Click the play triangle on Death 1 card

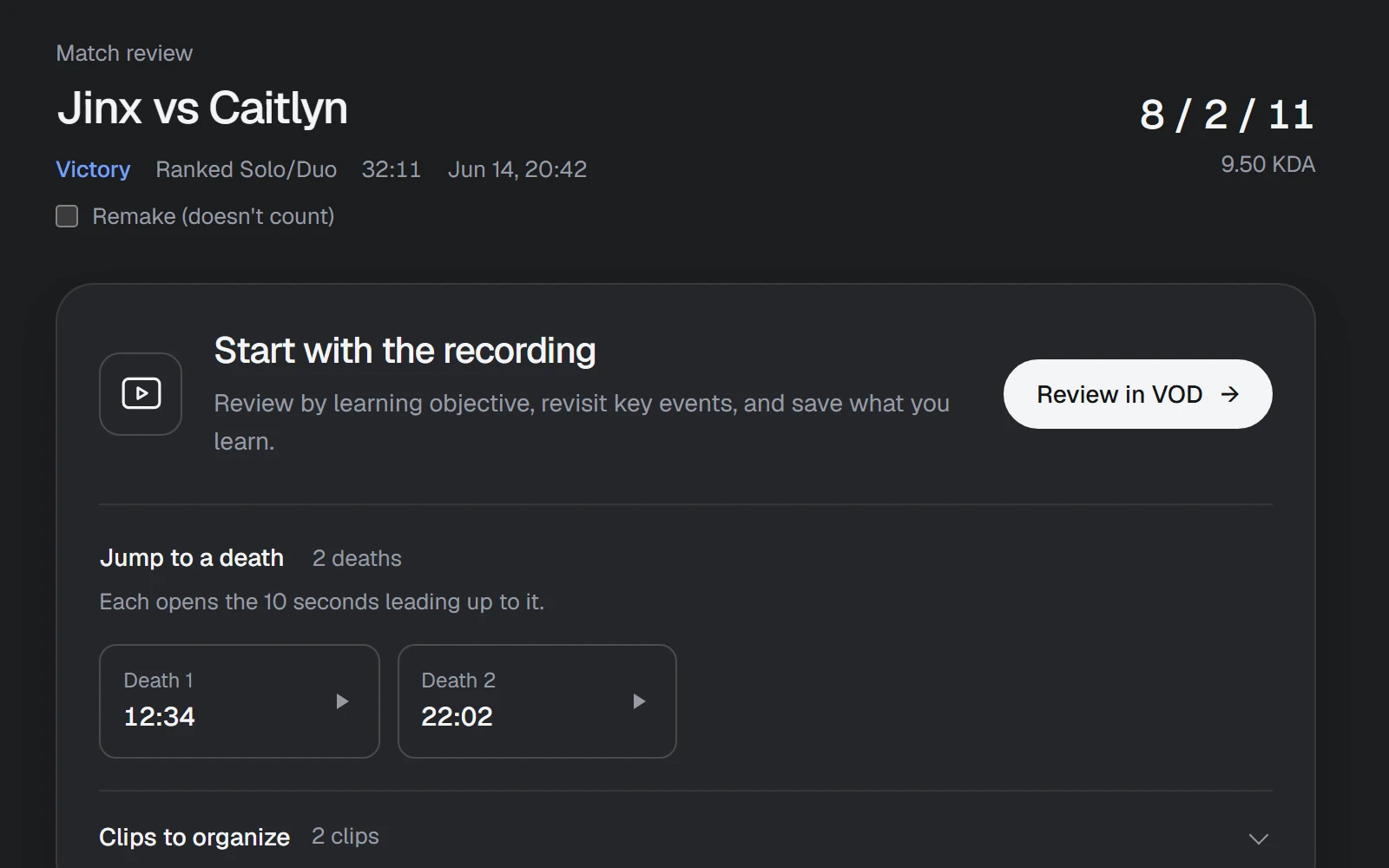point(342,701)
